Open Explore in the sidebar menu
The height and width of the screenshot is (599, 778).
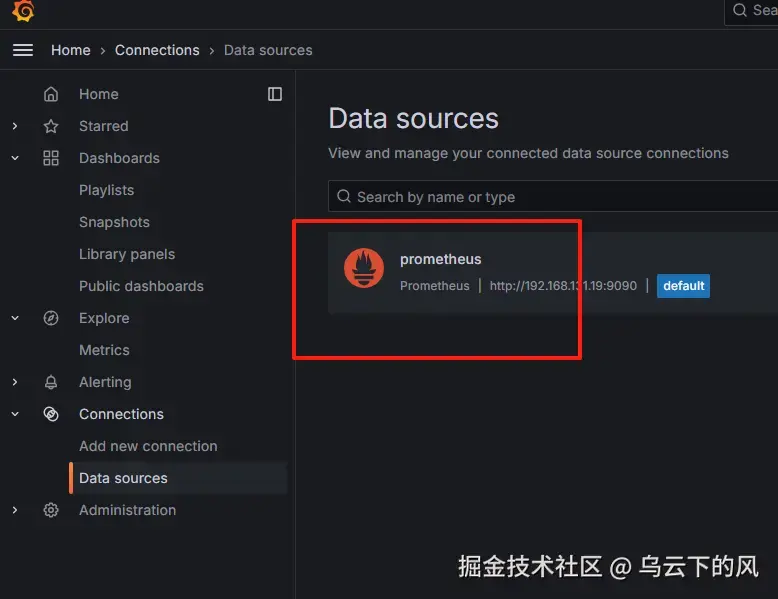point(104,318)
